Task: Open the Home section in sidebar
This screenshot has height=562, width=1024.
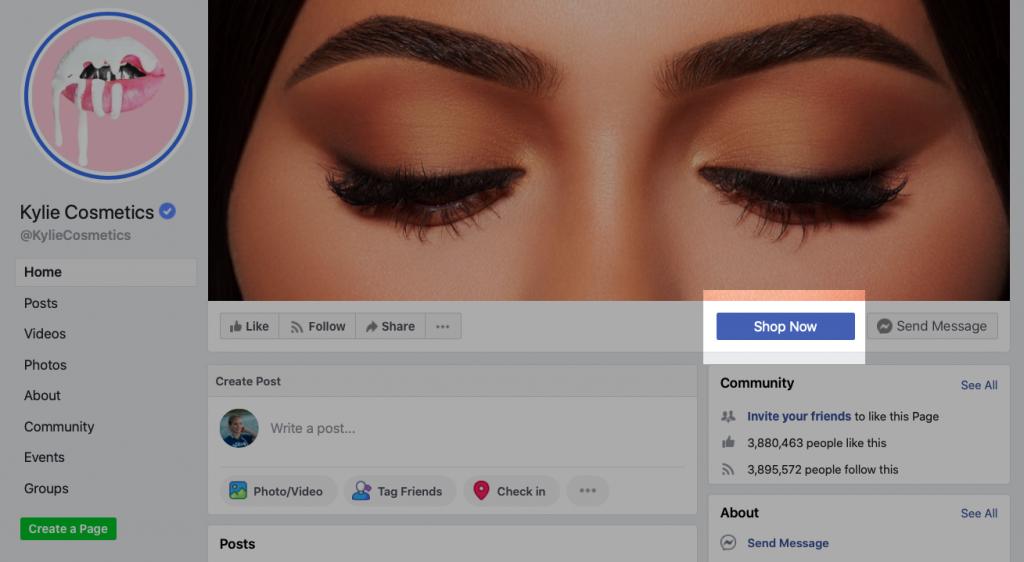Action: 106,272
